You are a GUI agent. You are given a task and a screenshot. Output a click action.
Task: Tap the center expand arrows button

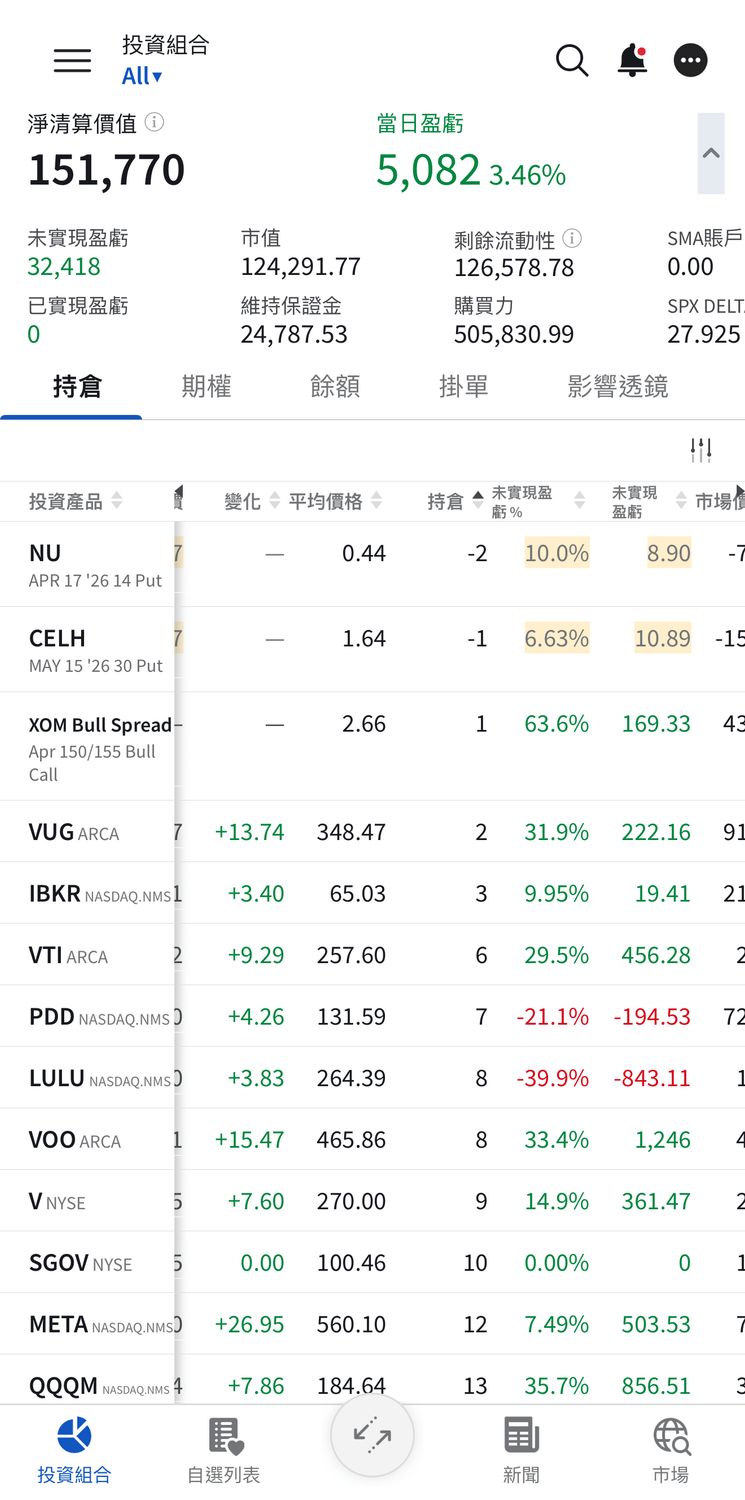(372, 1437)
